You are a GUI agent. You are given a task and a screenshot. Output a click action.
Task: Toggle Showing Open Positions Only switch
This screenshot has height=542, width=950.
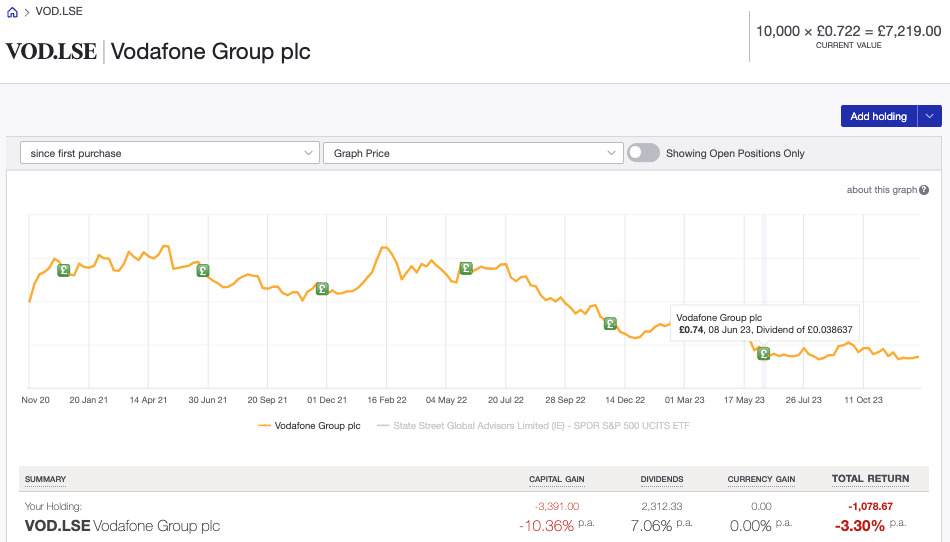tap(643, 153)
